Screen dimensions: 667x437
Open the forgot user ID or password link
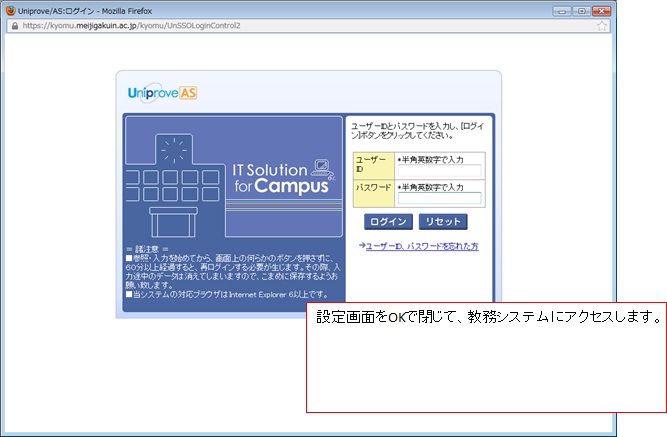point(422,246)
